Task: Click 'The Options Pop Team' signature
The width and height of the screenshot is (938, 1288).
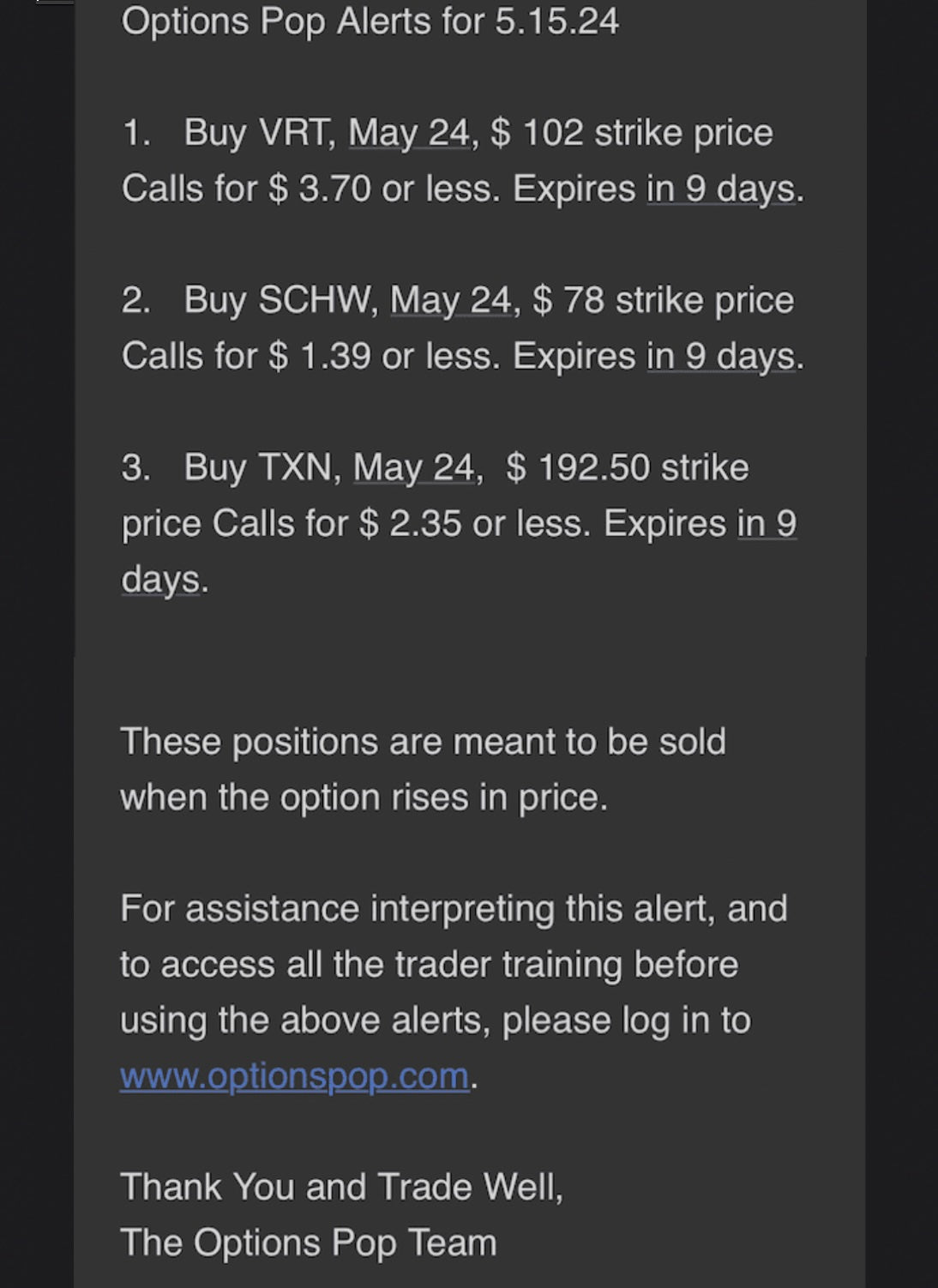Action: coord(309,1243)
